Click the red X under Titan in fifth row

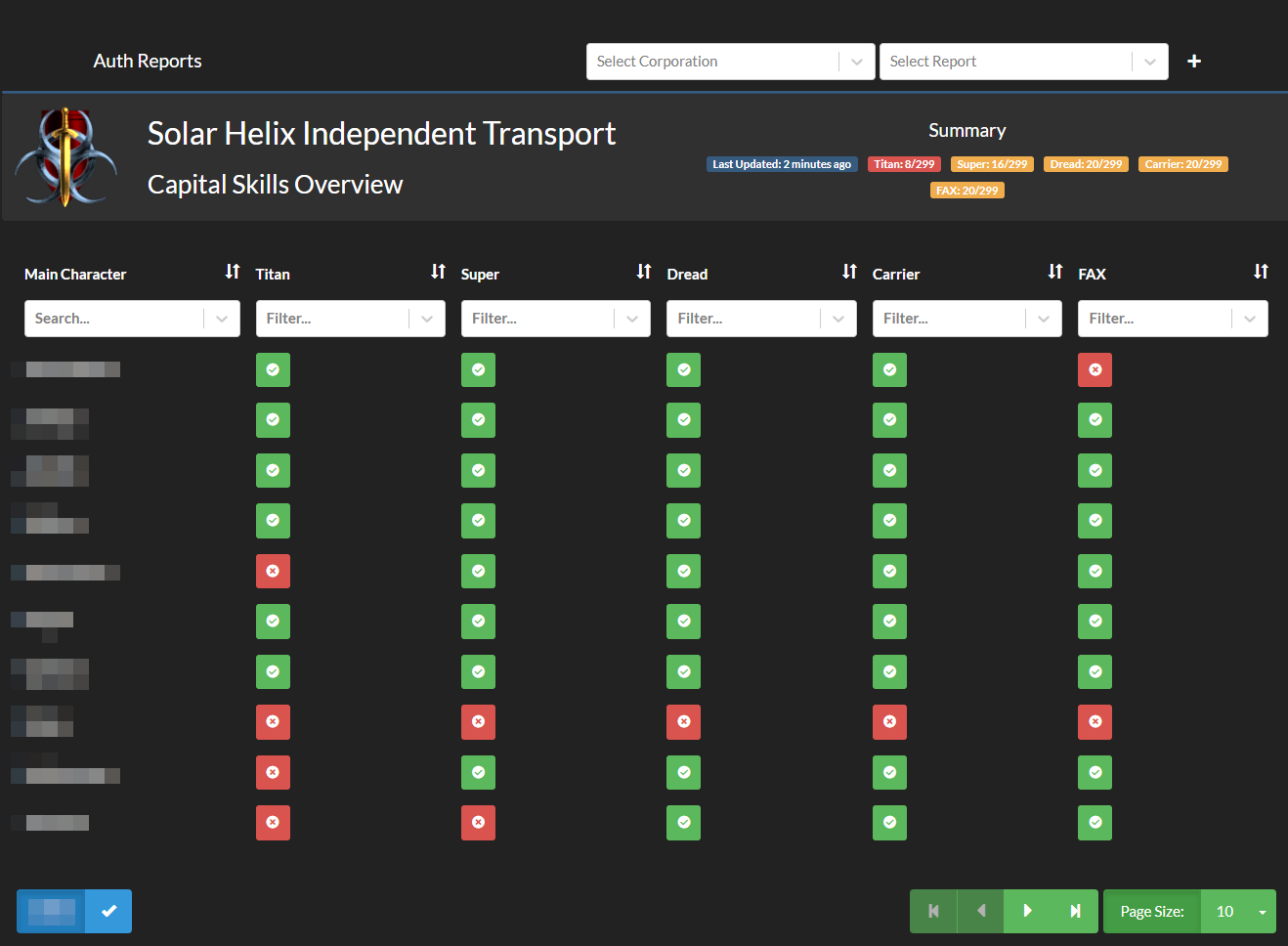[273, 571]
